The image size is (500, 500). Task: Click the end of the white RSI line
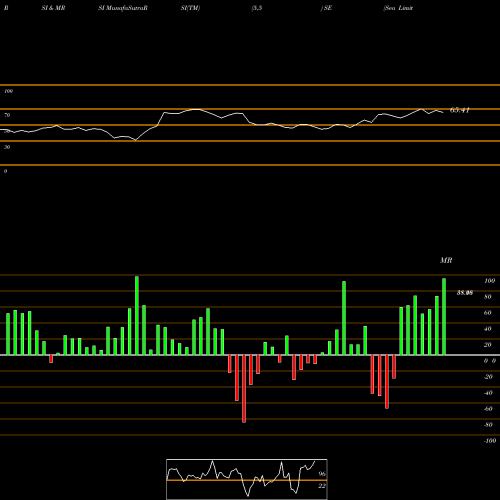[443, 112]
